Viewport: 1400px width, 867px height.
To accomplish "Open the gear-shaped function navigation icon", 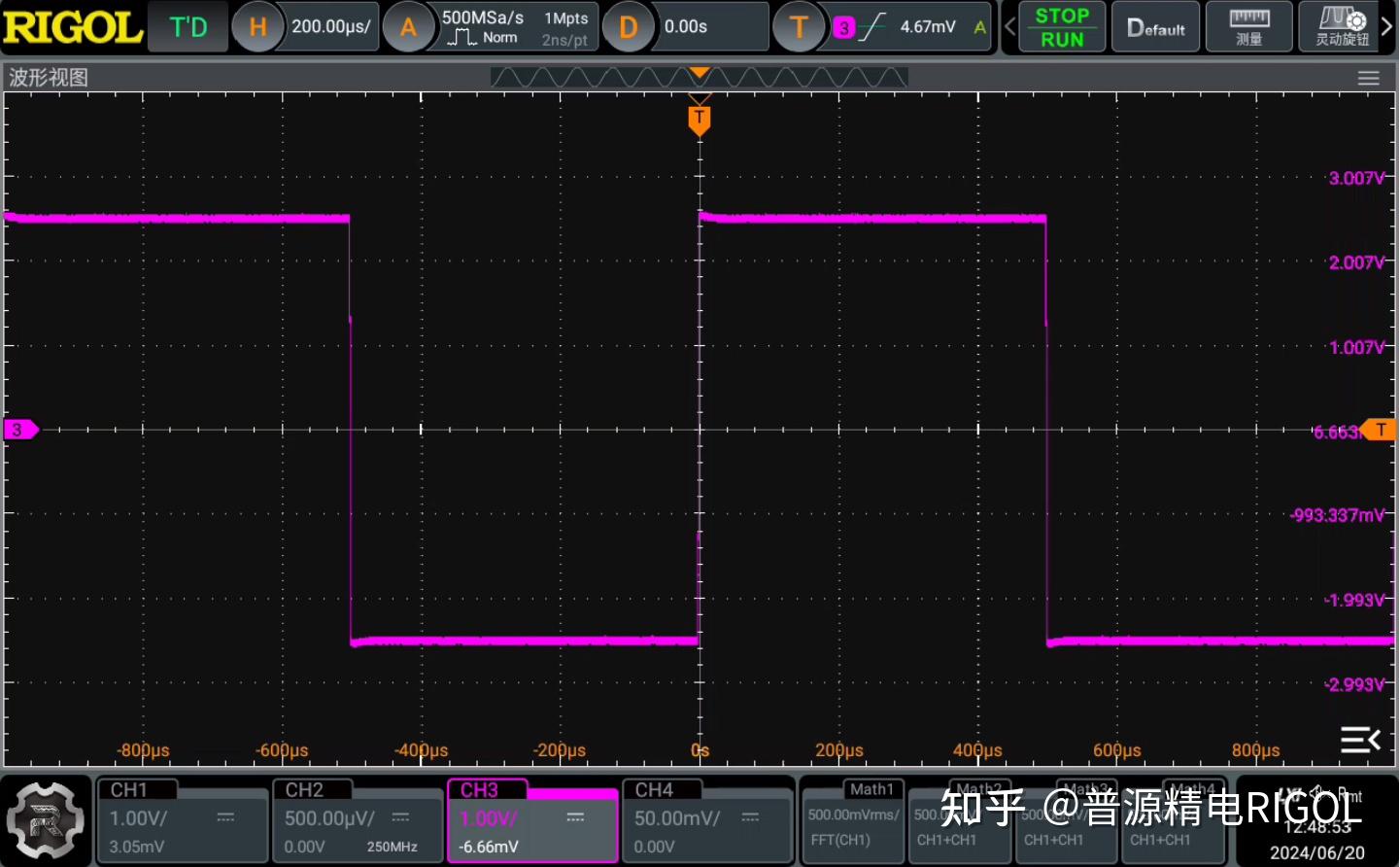I will (46, 820).
